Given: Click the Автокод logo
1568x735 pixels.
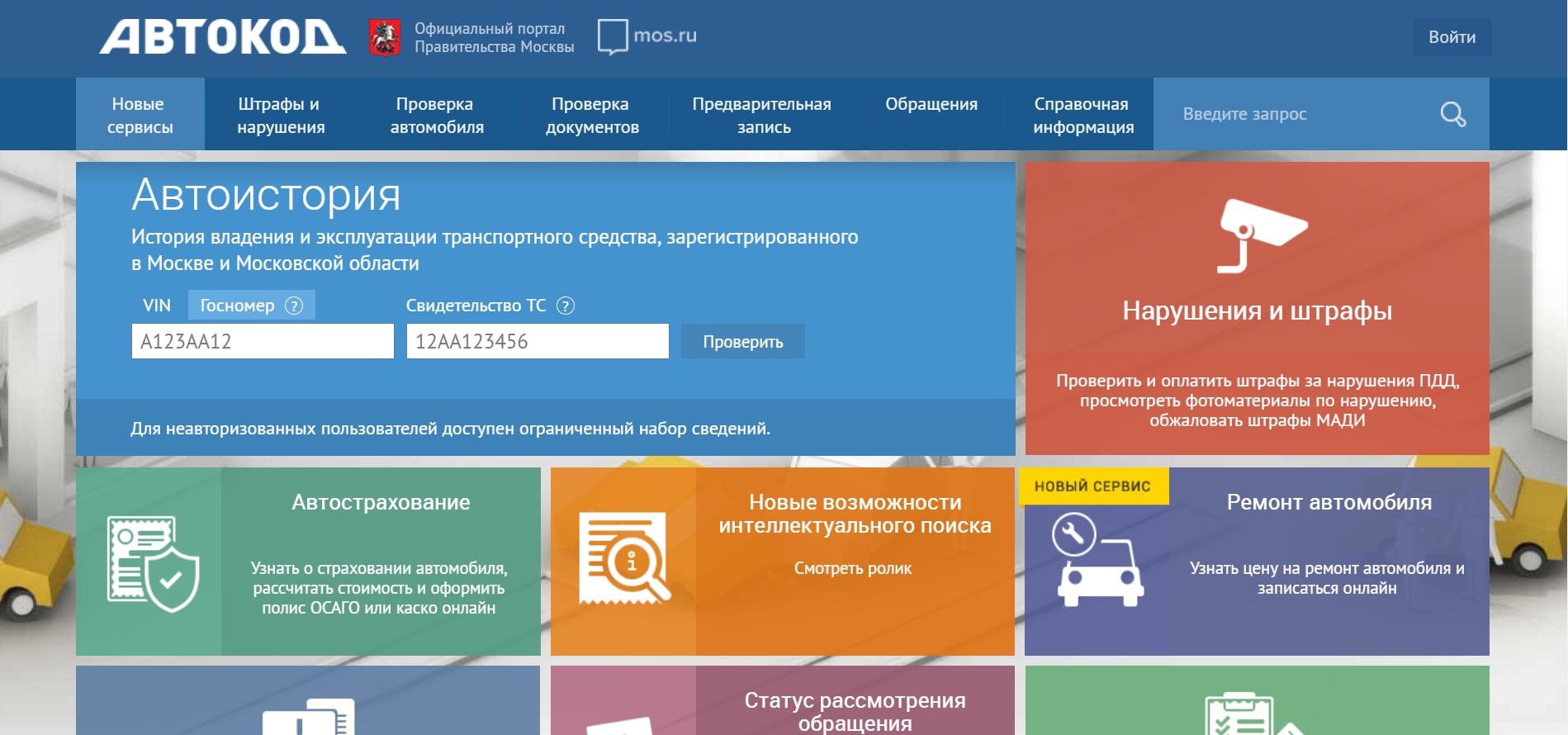Looking at the screenshot, I should tap(222, 37).
